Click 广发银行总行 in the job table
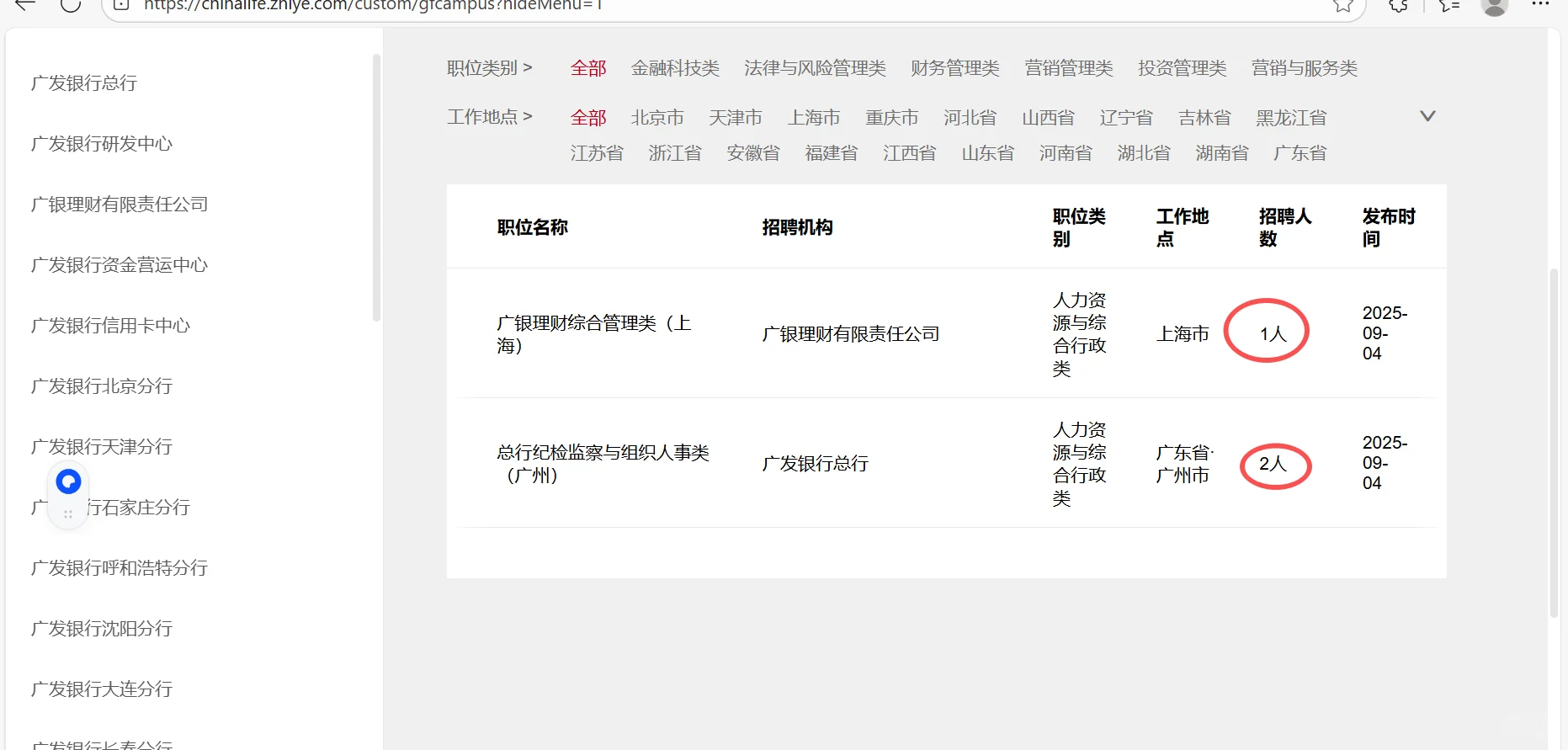The image size is (1568, 750). 816,464
